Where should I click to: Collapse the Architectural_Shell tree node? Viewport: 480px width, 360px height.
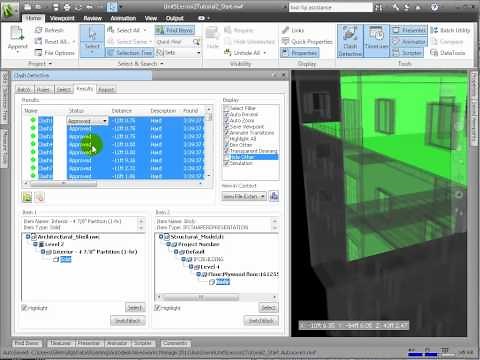point(28,237)
